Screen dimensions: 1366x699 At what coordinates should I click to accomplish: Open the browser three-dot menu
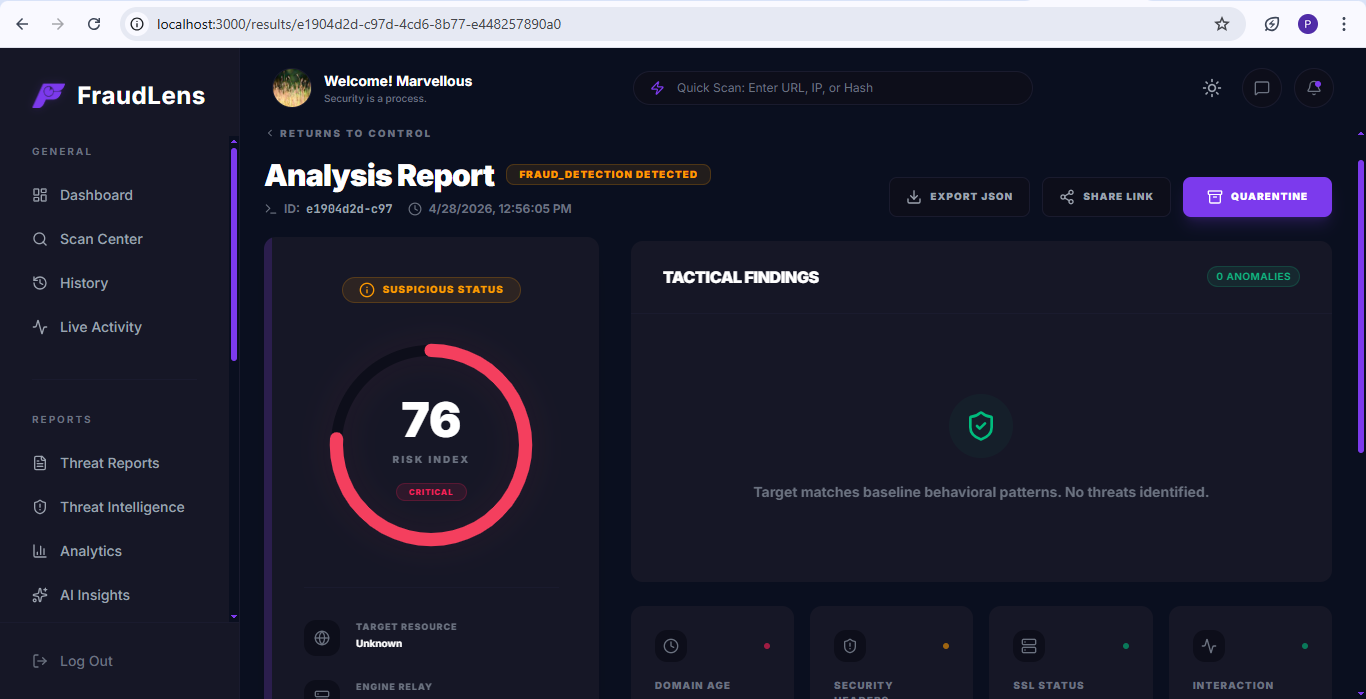pyautogui.click(x=1343, y=24)
